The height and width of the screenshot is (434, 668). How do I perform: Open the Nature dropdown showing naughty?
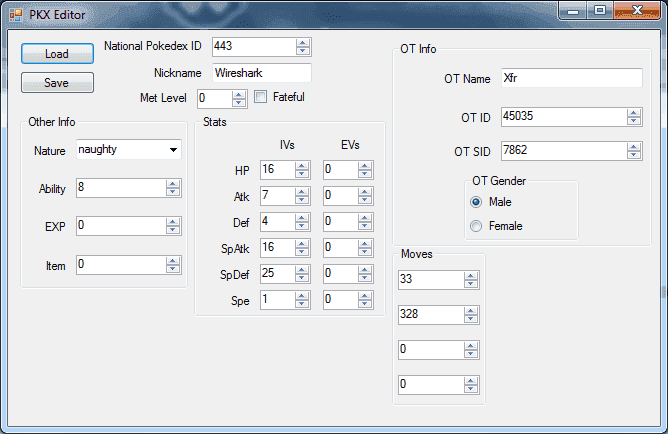coord(129,149)
